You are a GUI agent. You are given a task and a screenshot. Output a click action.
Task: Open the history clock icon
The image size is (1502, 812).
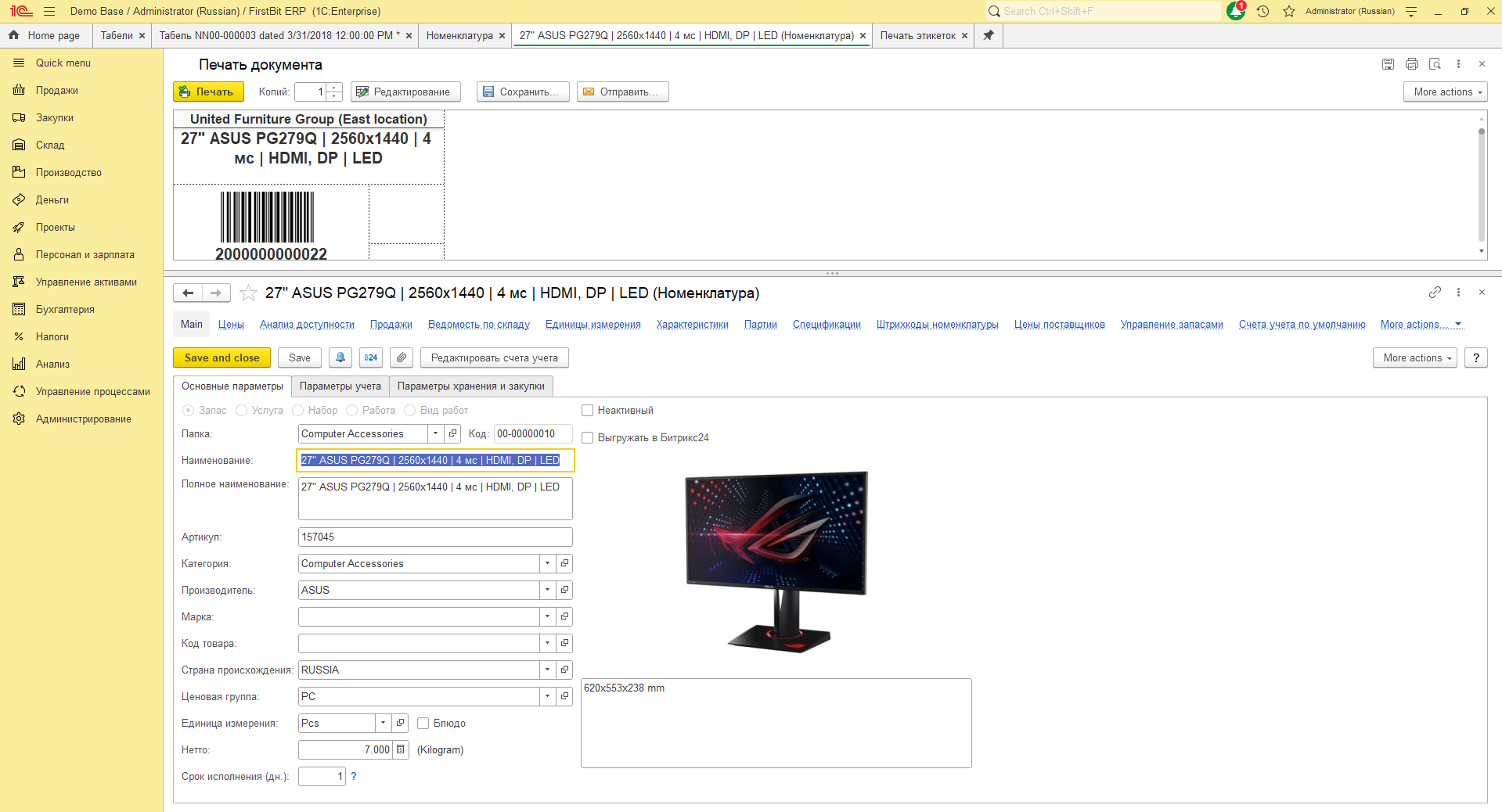click(1262, 12)
